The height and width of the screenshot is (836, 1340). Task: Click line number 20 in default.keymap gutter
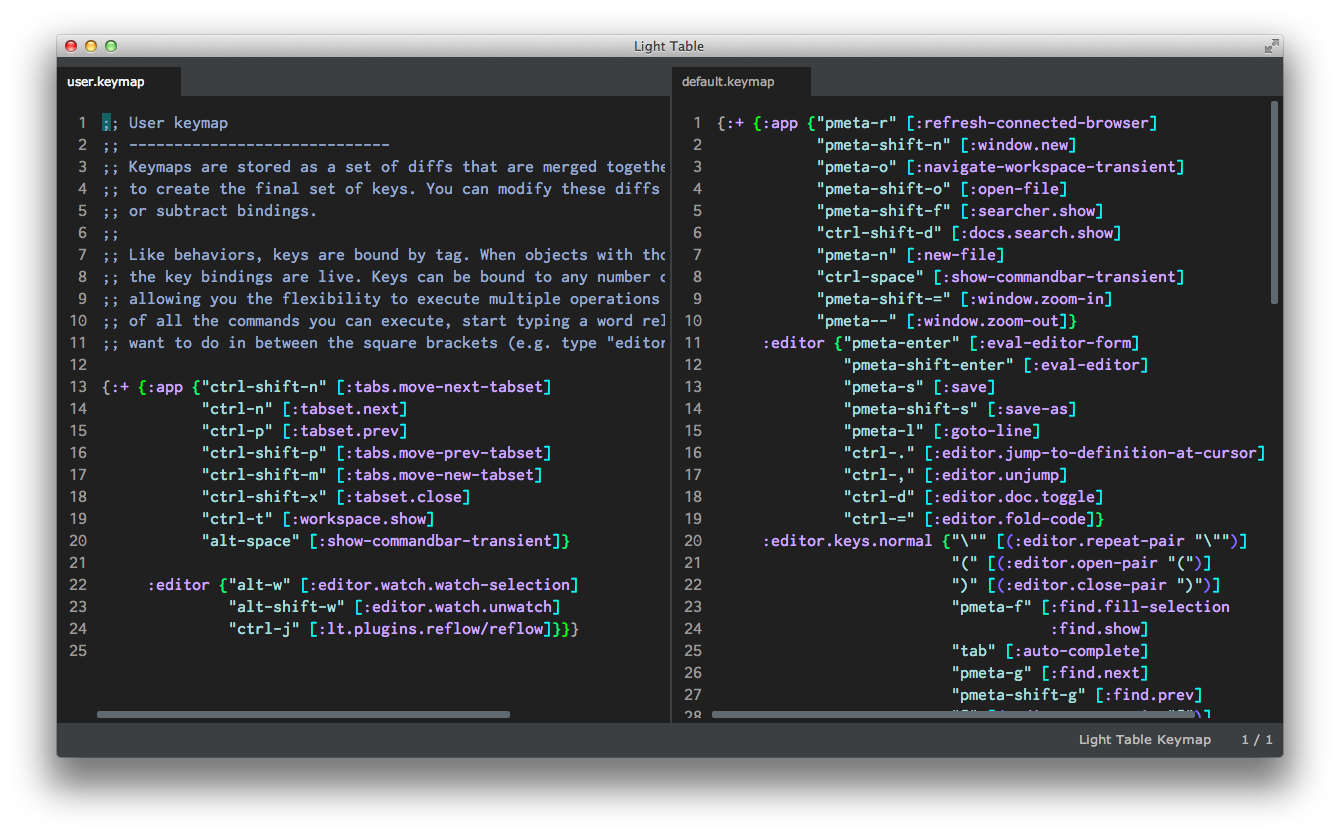[x=694, y=541]
